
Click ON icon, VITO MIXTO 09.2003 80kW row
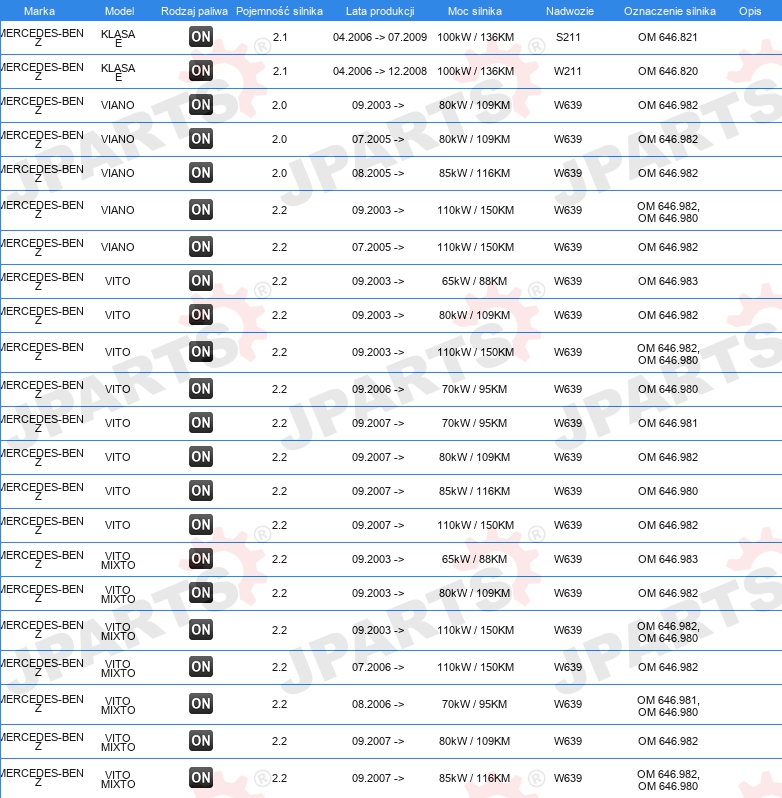[200, 593]
